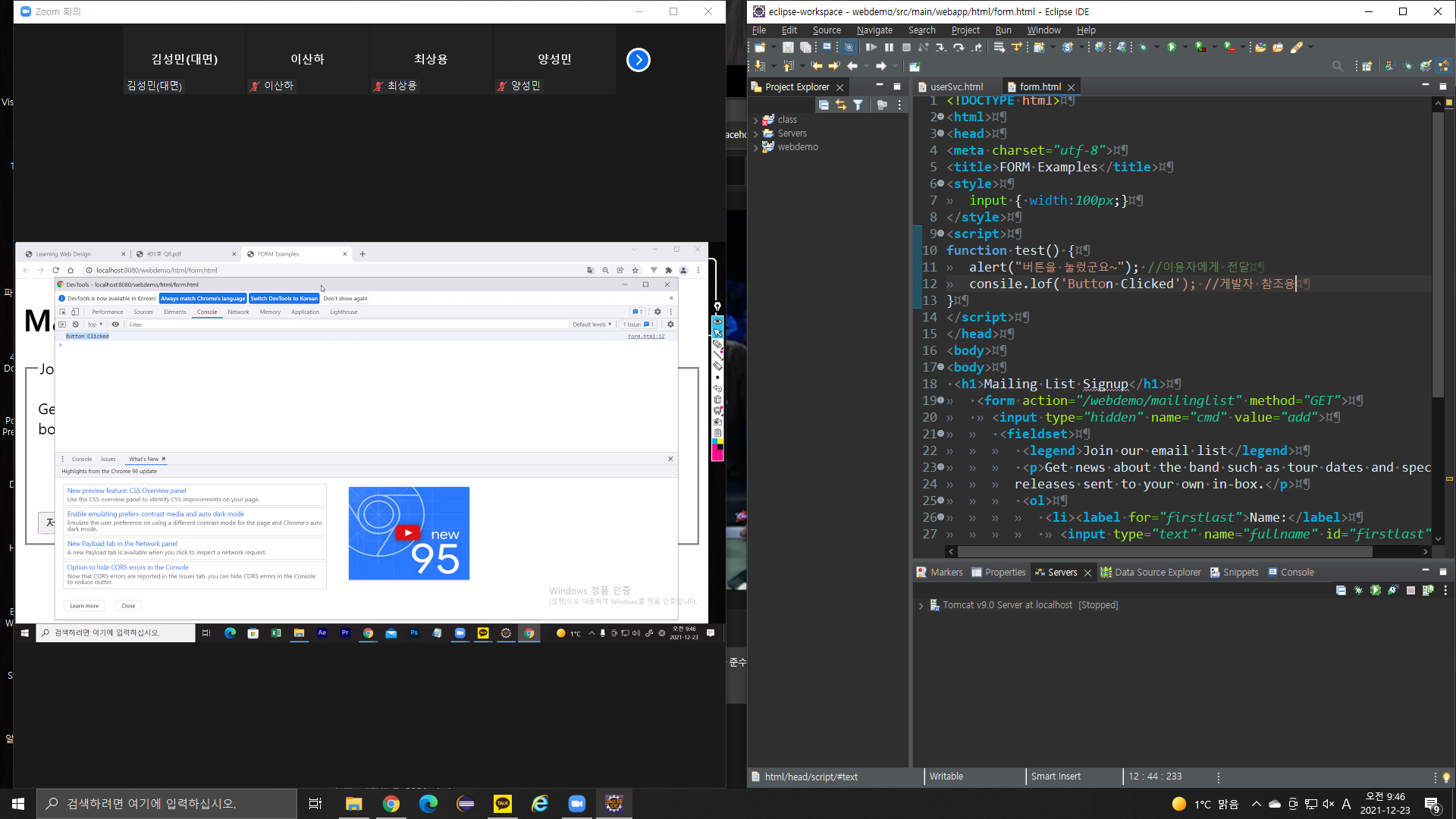Open the Debug bug icon in main toolbar
1456x819 pixels.
pos(1144,47)
